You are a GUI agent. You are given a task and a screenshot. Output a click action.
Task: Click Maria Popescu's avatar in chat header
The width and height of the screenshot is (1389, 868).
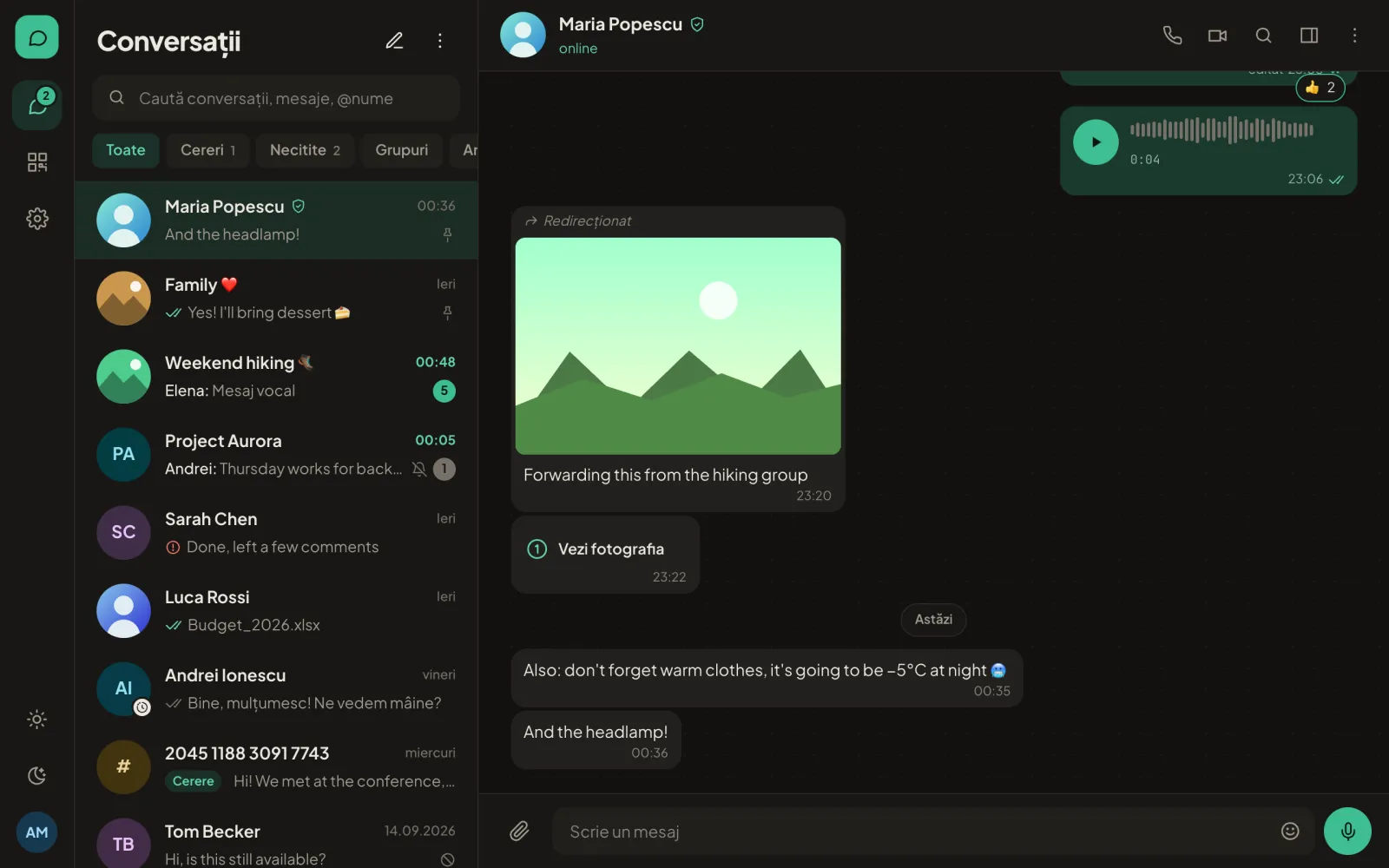pyautogui.click(x=523, y=35)
